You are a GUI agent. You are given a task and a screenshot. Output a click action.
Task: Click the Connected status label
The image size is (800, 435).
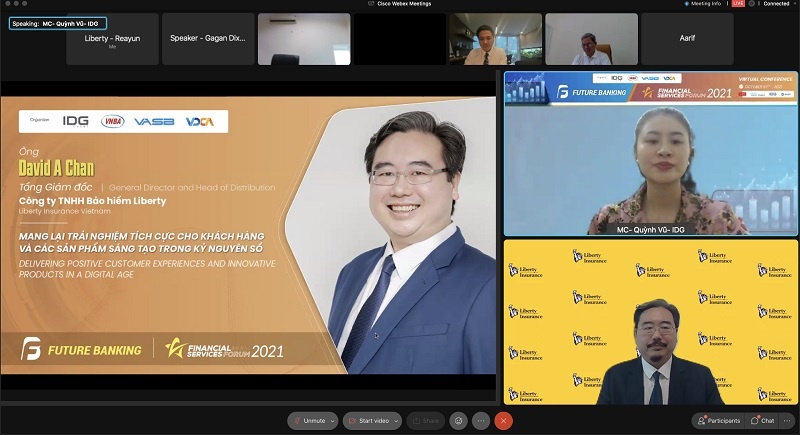(774, 4)
